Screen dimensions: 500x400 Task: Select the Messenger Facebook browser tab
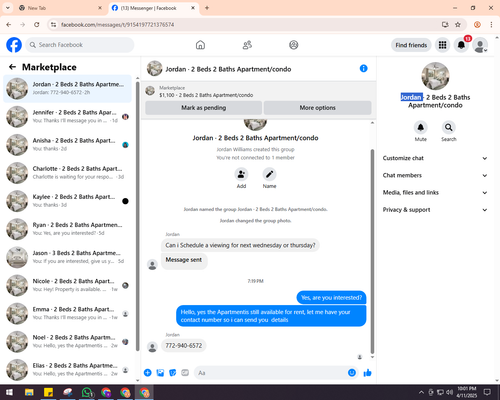coord(154,8)
